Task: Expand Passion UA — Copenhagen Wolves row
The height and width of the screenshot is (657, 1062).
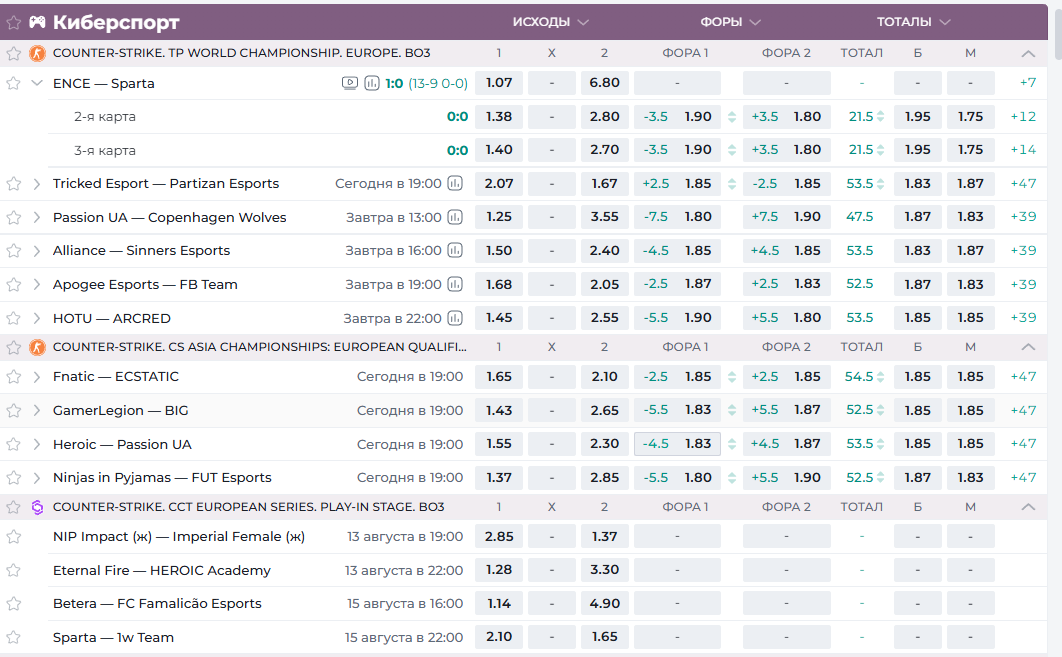Action: pos(37,217)
